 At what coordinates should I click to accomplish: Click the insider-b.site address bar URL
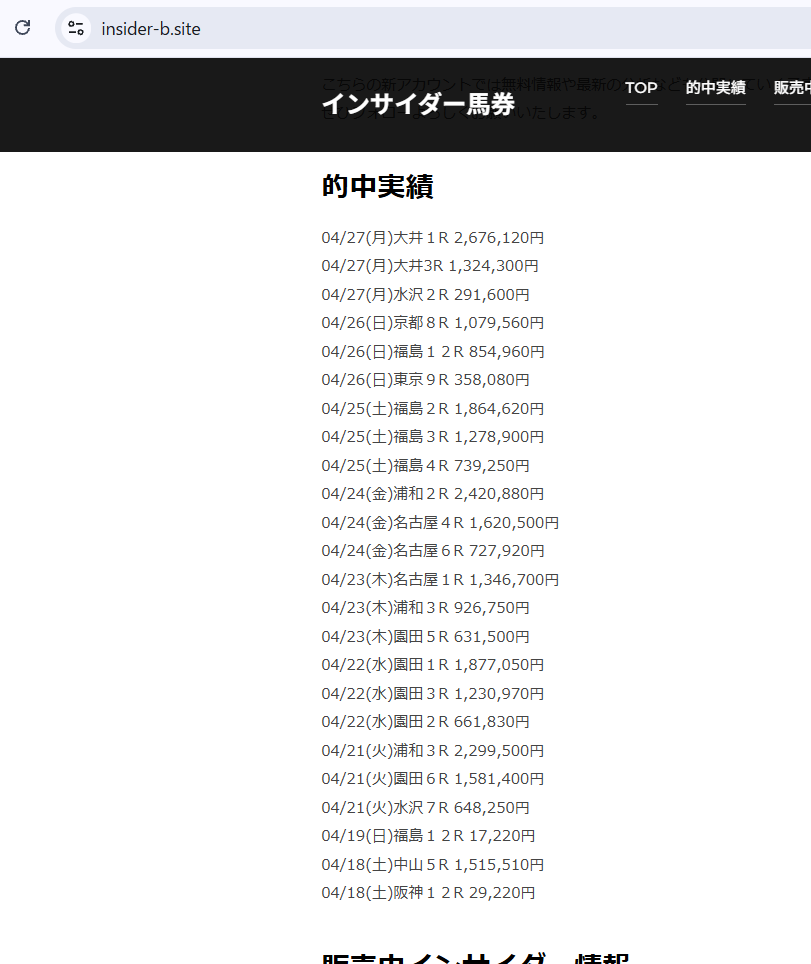pyautogui.click(x=151, y=29)
